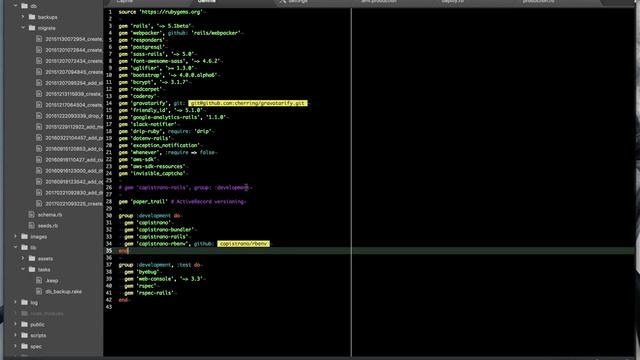This screenshot has width=640, height=360.
Task: Expand the public folder arrow
Action: [x=16, y=324]
